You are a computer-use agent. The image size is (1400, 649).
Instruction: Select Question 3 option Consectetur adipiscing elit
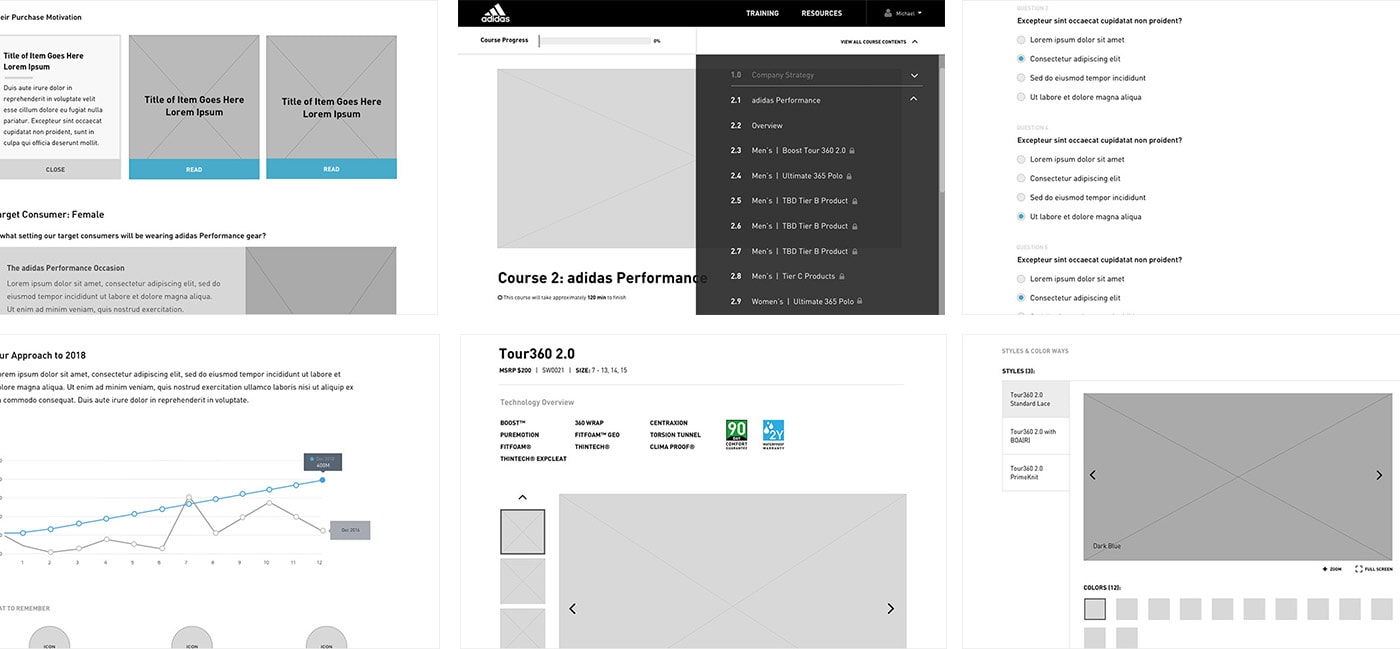1021,59
